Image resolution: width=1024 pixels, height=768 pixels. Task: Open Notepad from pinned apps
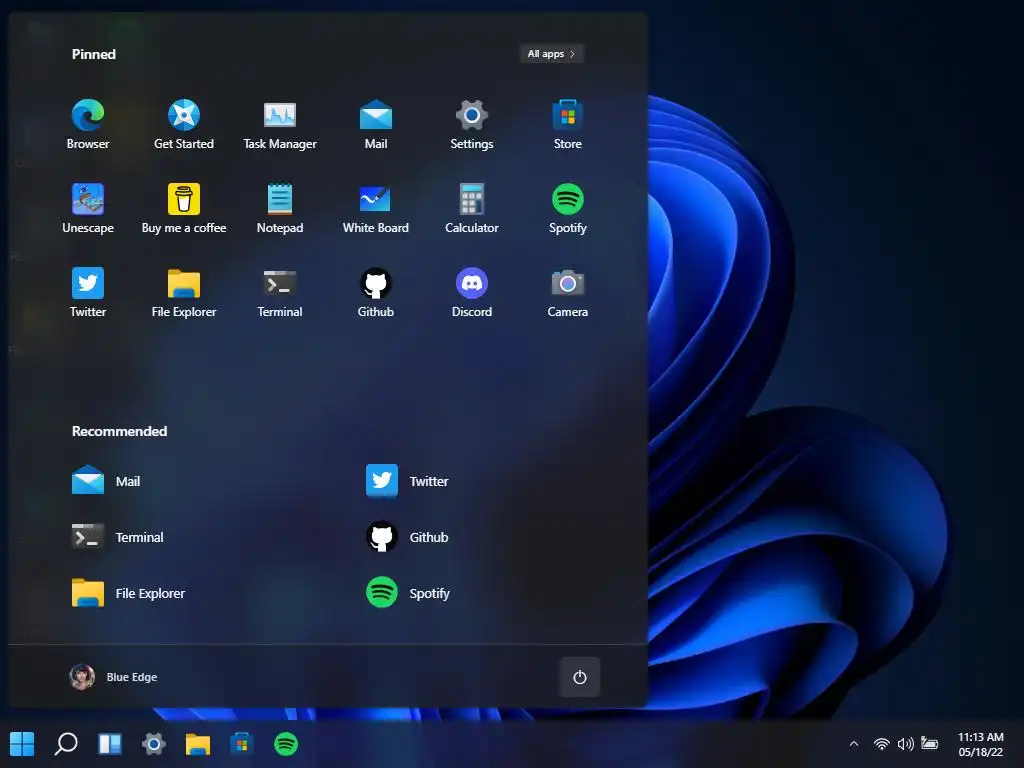coord(280,209)
